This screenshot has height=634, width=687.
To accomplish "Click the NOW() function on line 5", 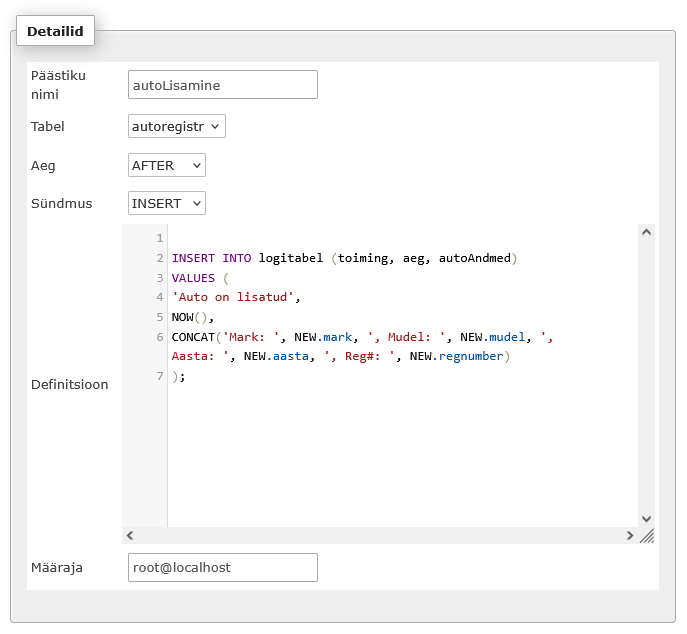I will 189,317.
